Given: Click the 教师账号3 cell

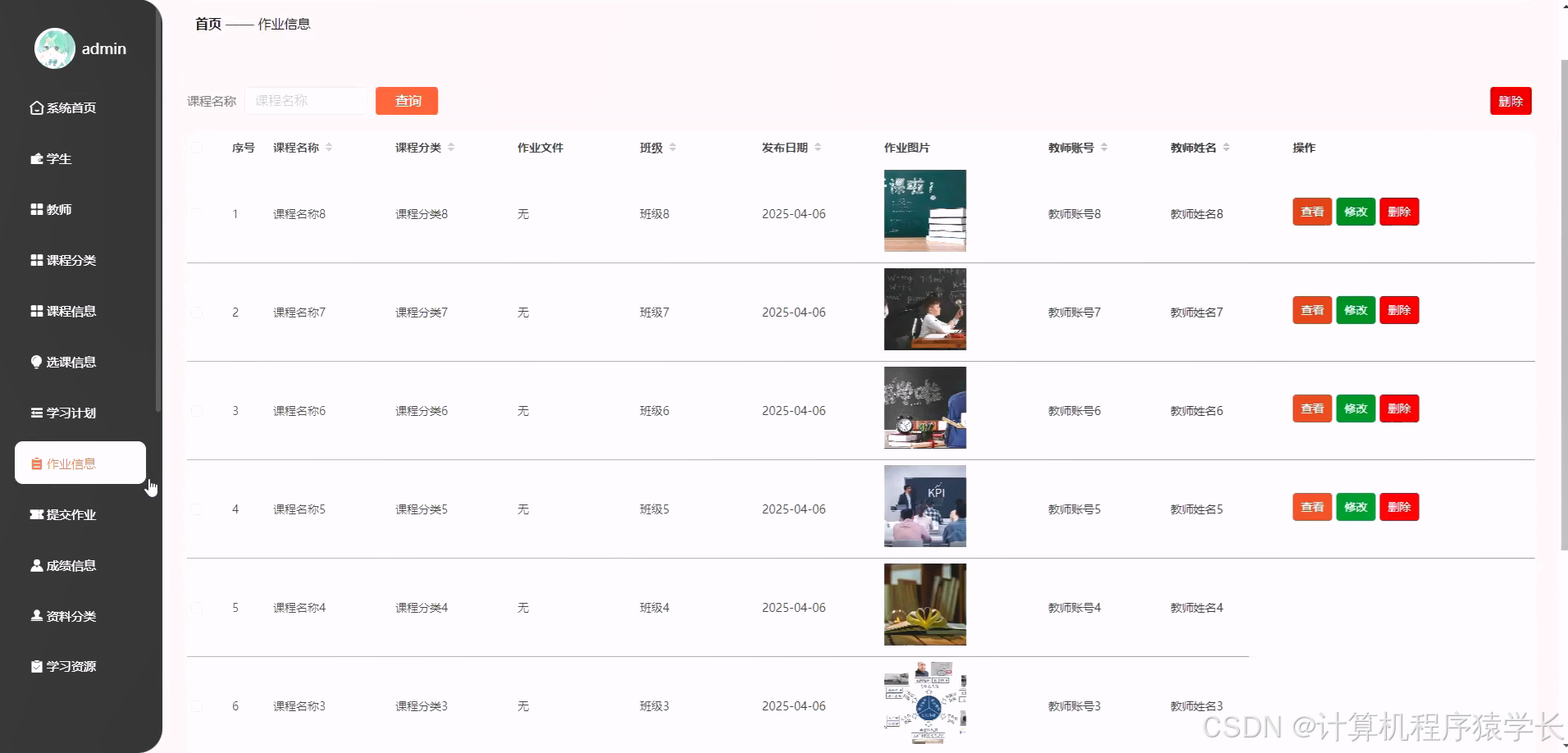Looking at the screenshot, I should 1074,706.
